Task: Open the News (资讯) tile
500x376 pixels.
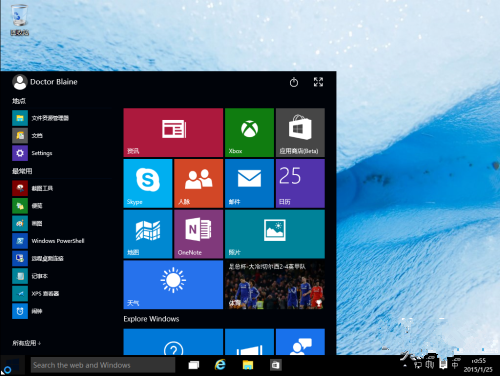Action: (x=173, y=132)
